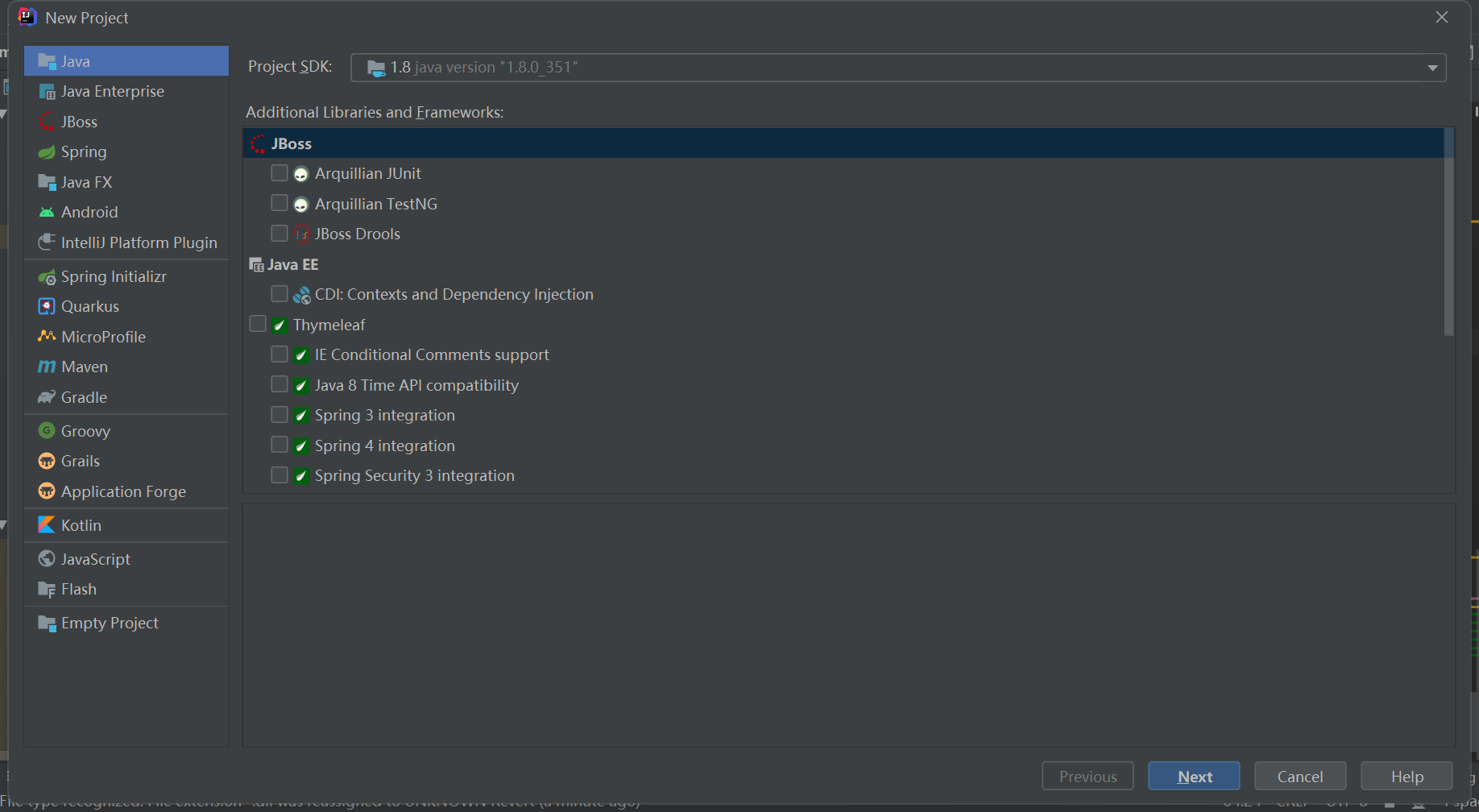Click the Spring leaf icon
This screenshot has height=812, width=1479.
coord(47,152)
